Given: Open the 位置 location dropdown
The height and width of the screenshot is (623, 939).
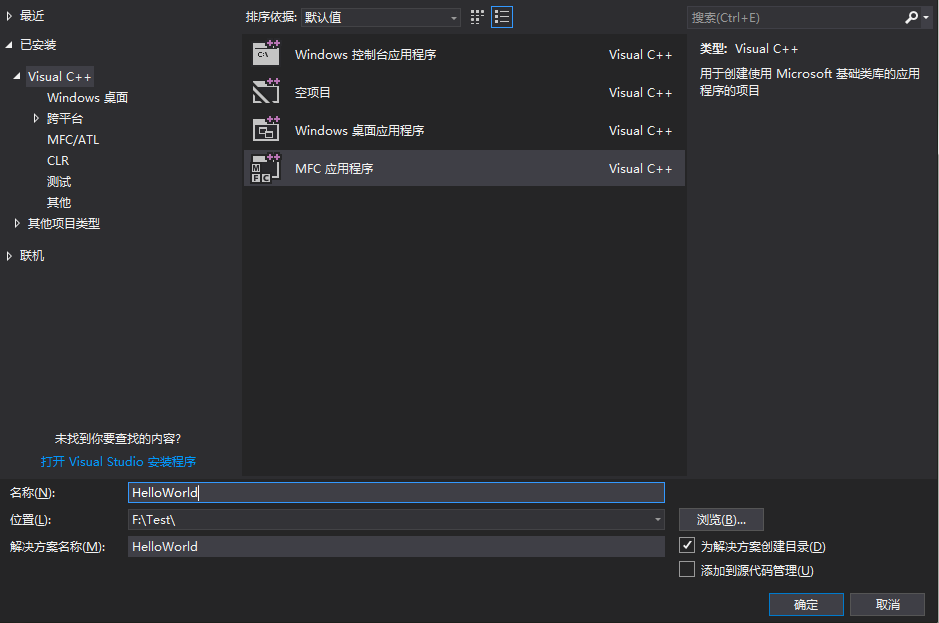Looking at the screenshot, I should click(x=657, y=519).
